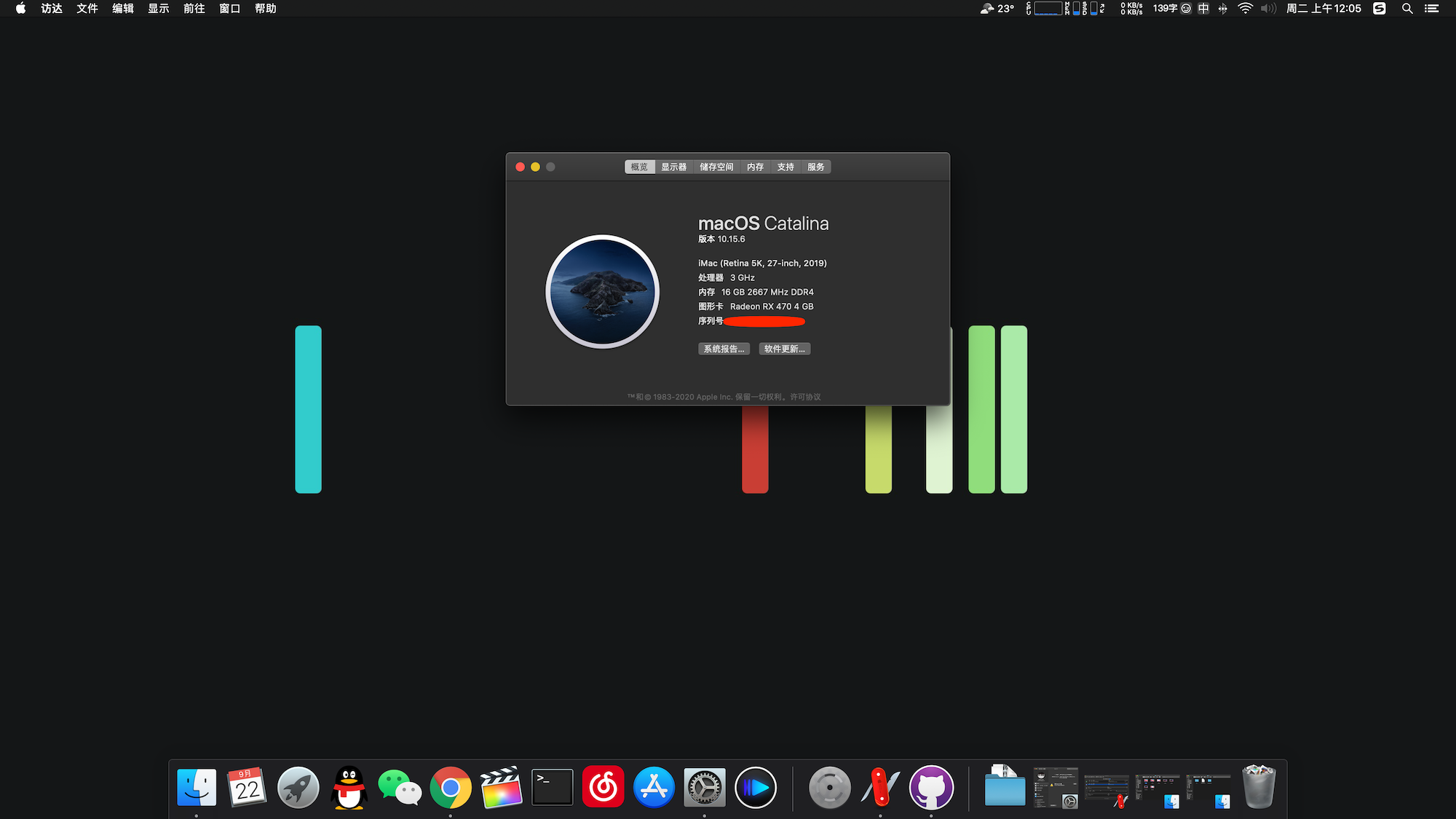Open Finder from the Dock
Image resolution: width=1456 pixels, height=819 pixels.
click(x=197, y=788)
